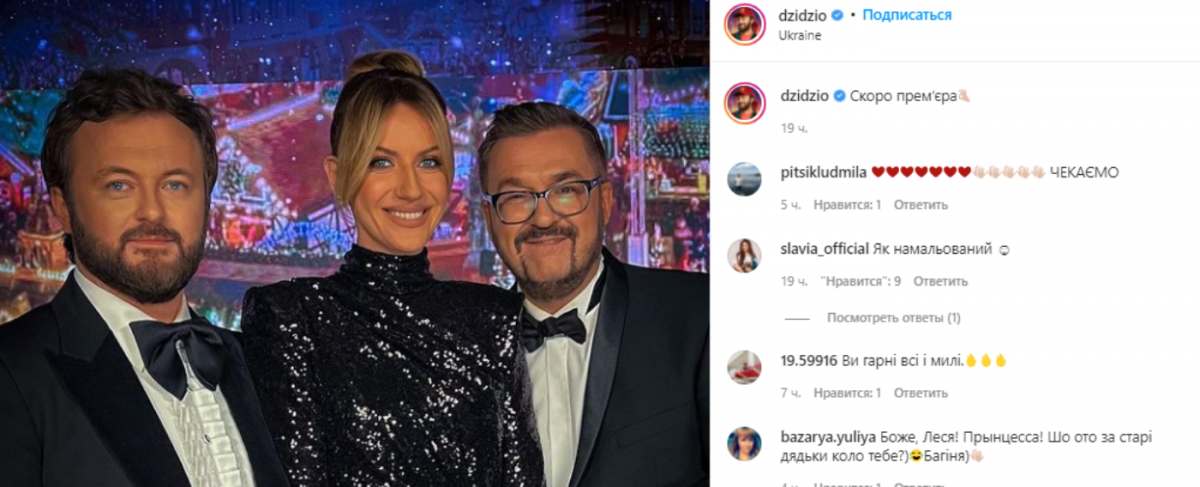The width and height of the screenshot is (1200, 487).
Task: Open 19.59916's profile avatar
Action: (746, 367)
